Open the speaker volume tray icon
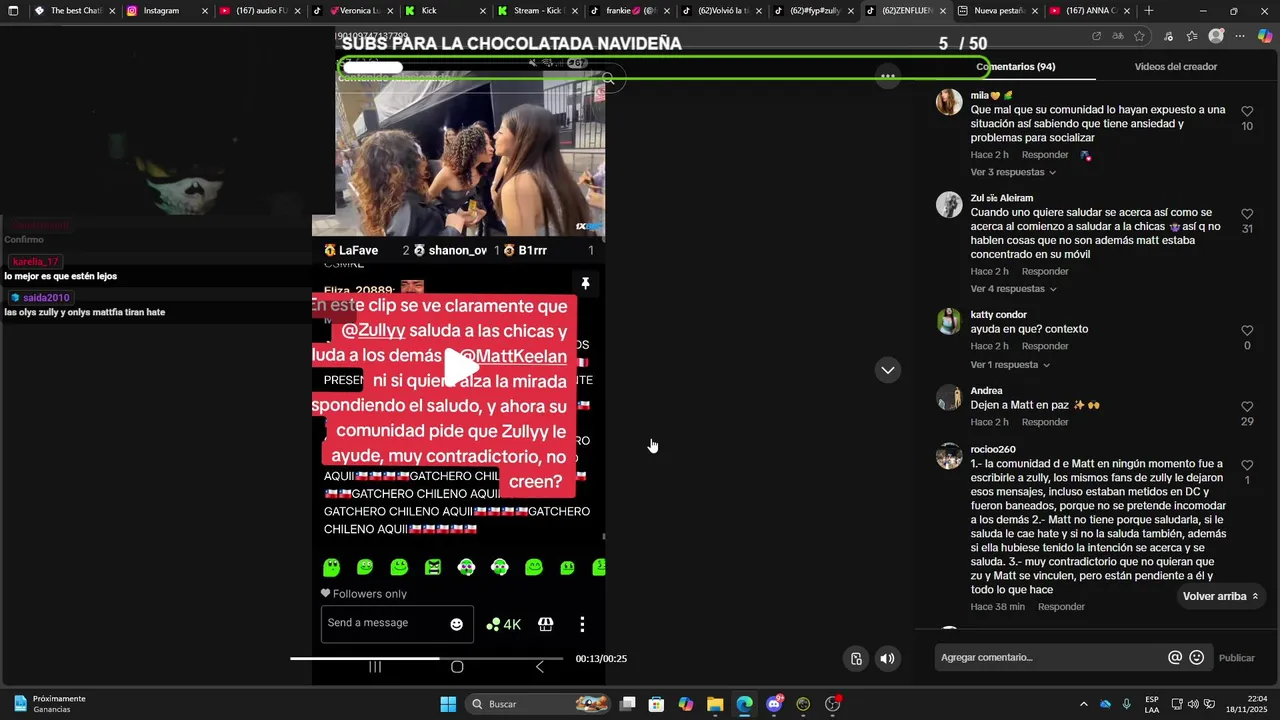The width and height of the screenshot is (1280, 720). point(1193,704)
